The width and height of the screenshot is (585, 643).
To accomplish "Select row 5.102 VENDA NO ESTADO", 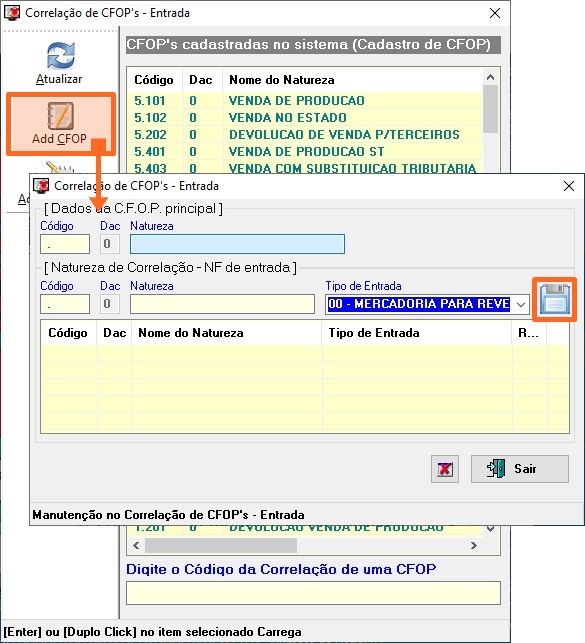I will click(304, 118).
